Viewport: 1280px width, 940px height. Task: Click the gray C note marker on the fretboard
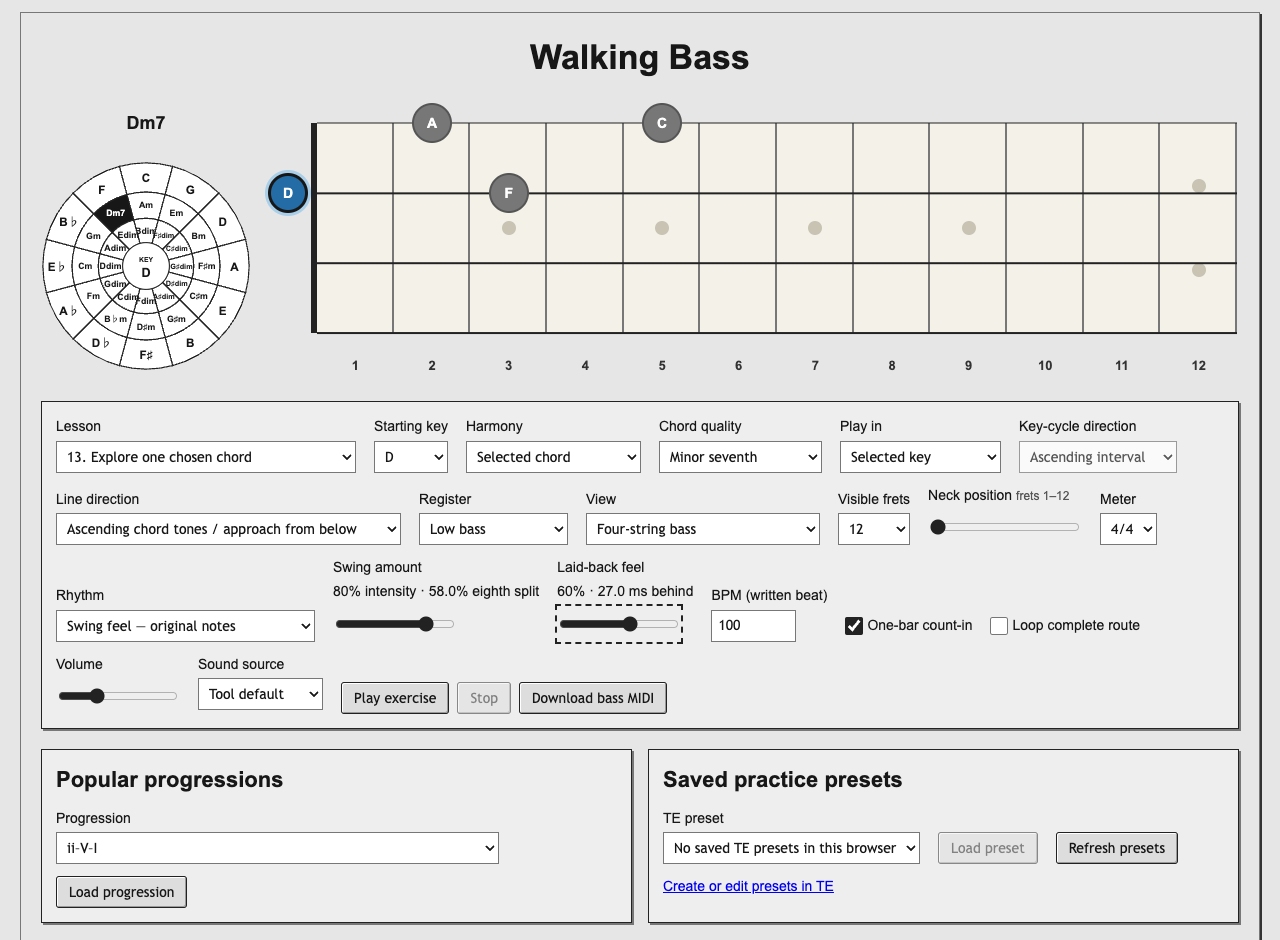click(662, 123)
